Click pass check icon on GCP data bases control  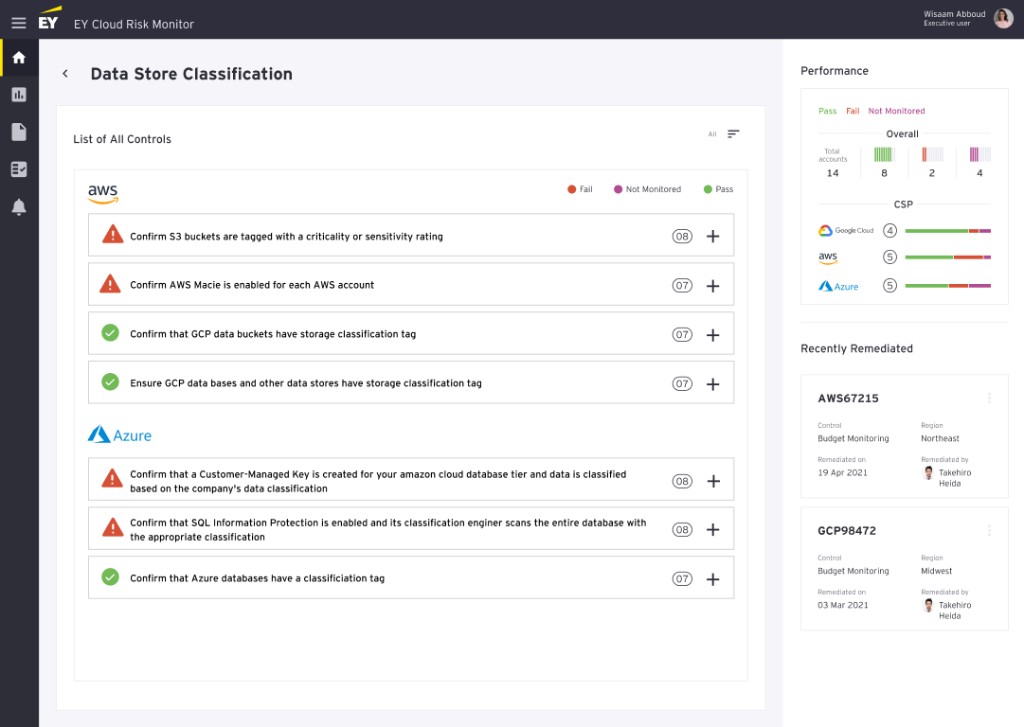click(x=110, y=382)
